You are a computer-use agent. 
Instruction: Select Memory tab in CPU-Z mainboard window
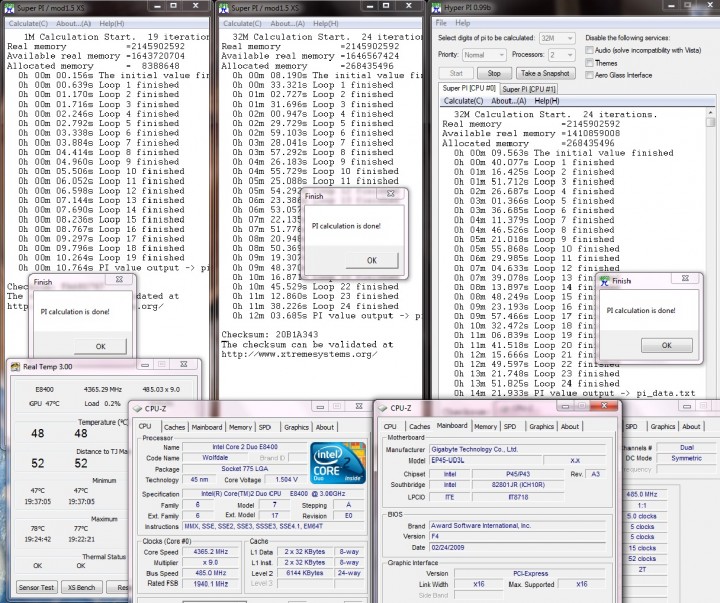click(x=485, y=427)
